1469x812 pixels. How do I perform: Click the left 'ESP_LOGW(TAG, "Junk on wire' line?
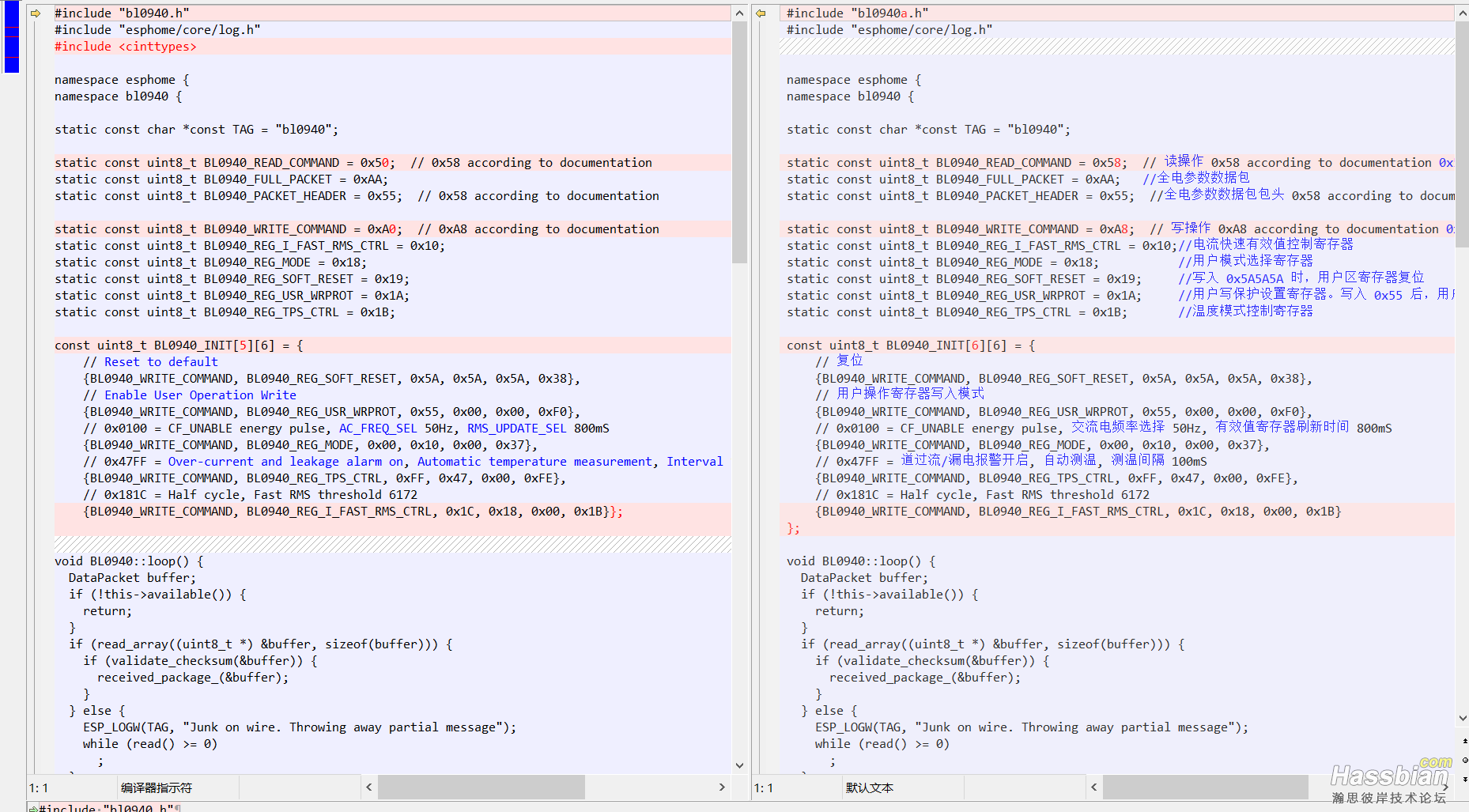point(300,727)
